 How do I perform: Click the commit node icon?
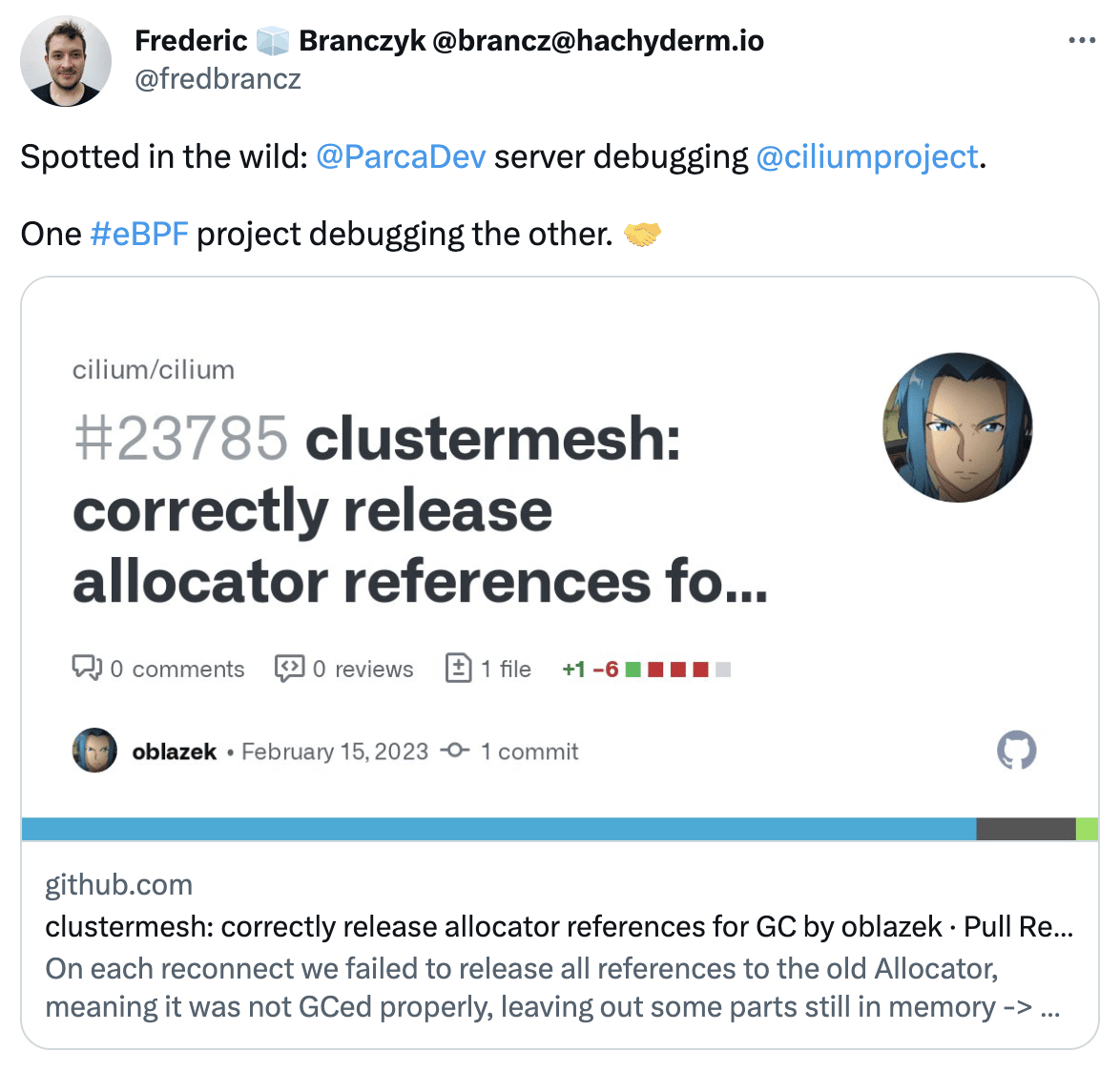point(455,751)
